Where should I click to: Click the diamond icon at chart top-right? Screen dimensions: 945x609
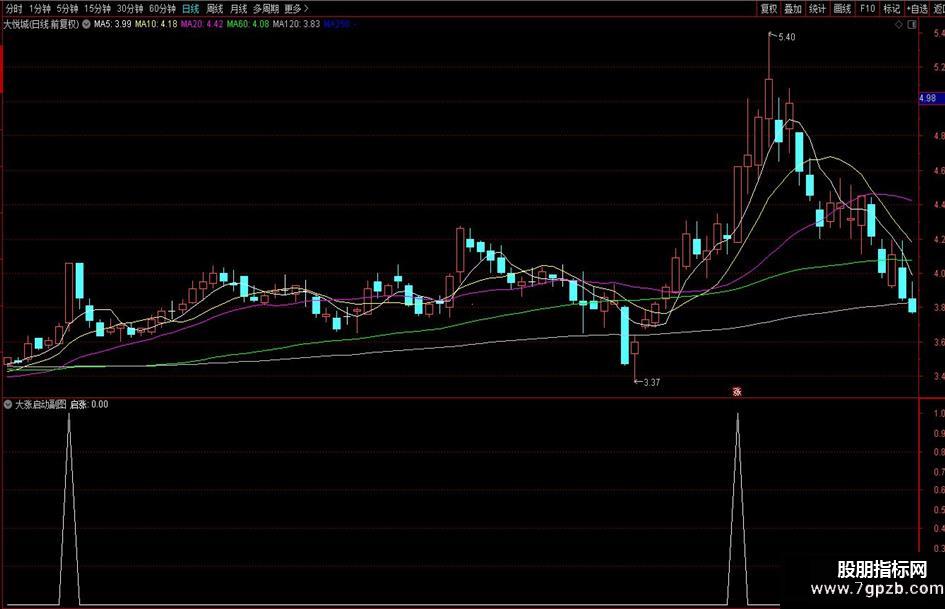(x=899, y=25)
